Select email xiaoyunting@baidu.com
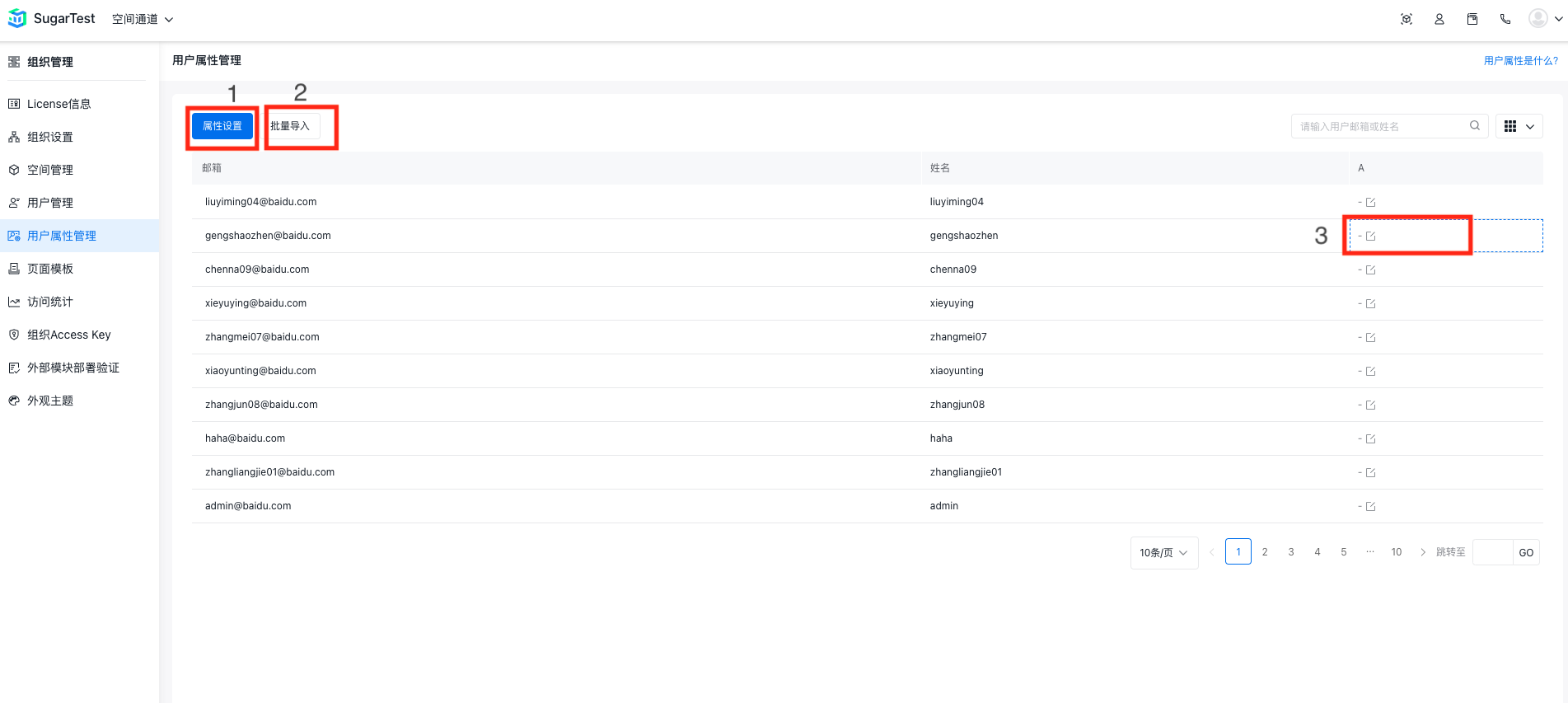 pyautogui.click(x=260, y=371)
